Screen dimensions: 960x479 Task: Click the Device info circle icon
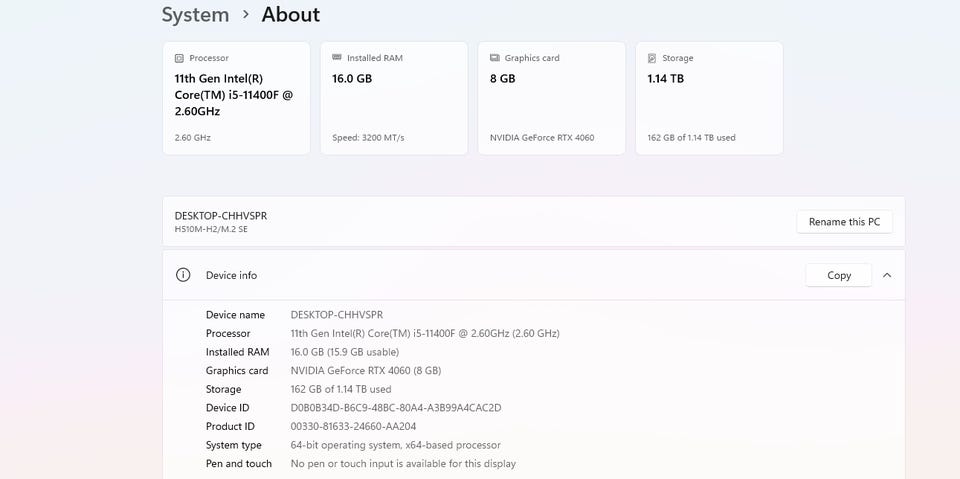(183, 275)
